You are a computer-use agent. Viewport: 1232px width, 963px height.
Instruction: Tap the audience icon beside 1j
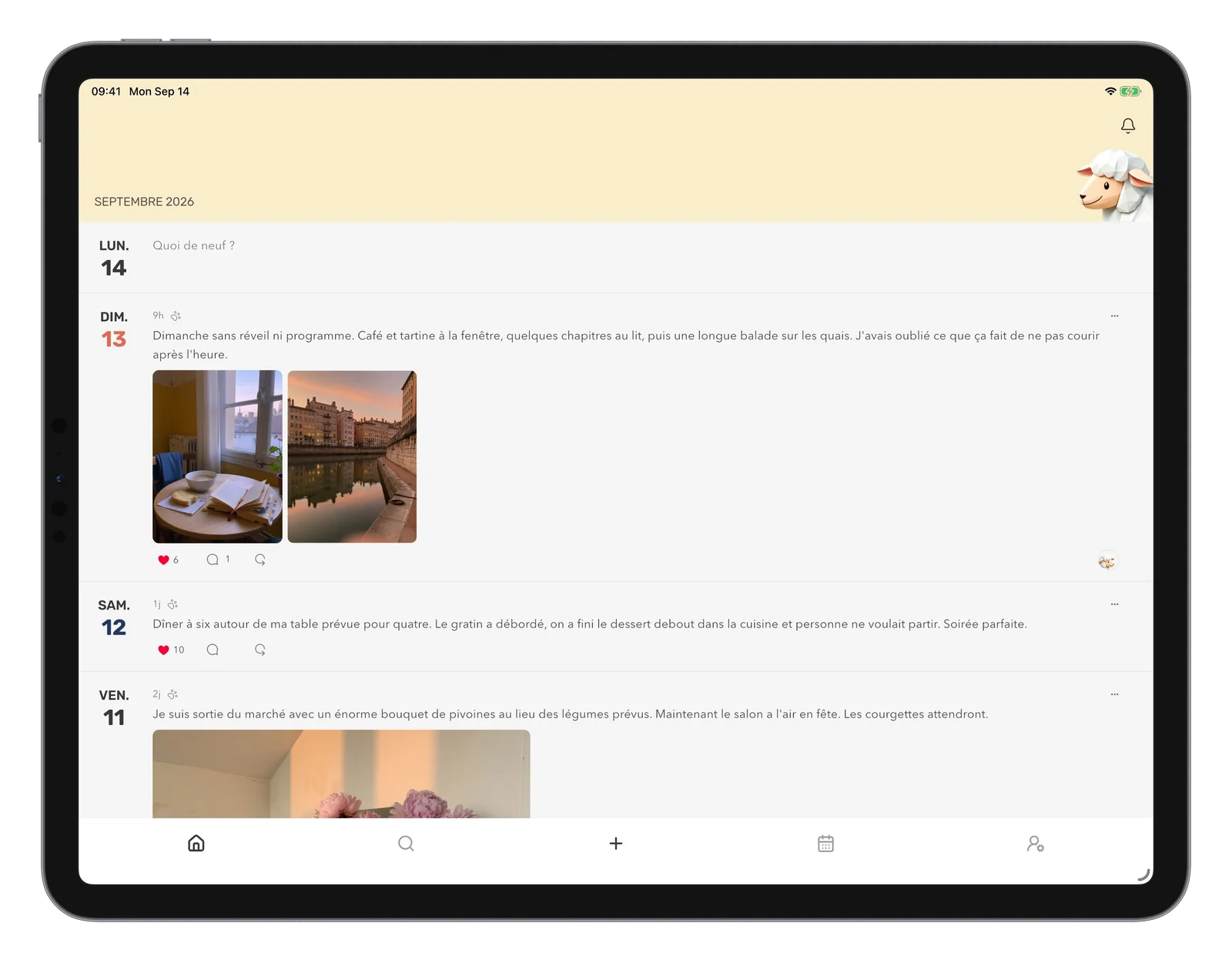tap(172, 604)
